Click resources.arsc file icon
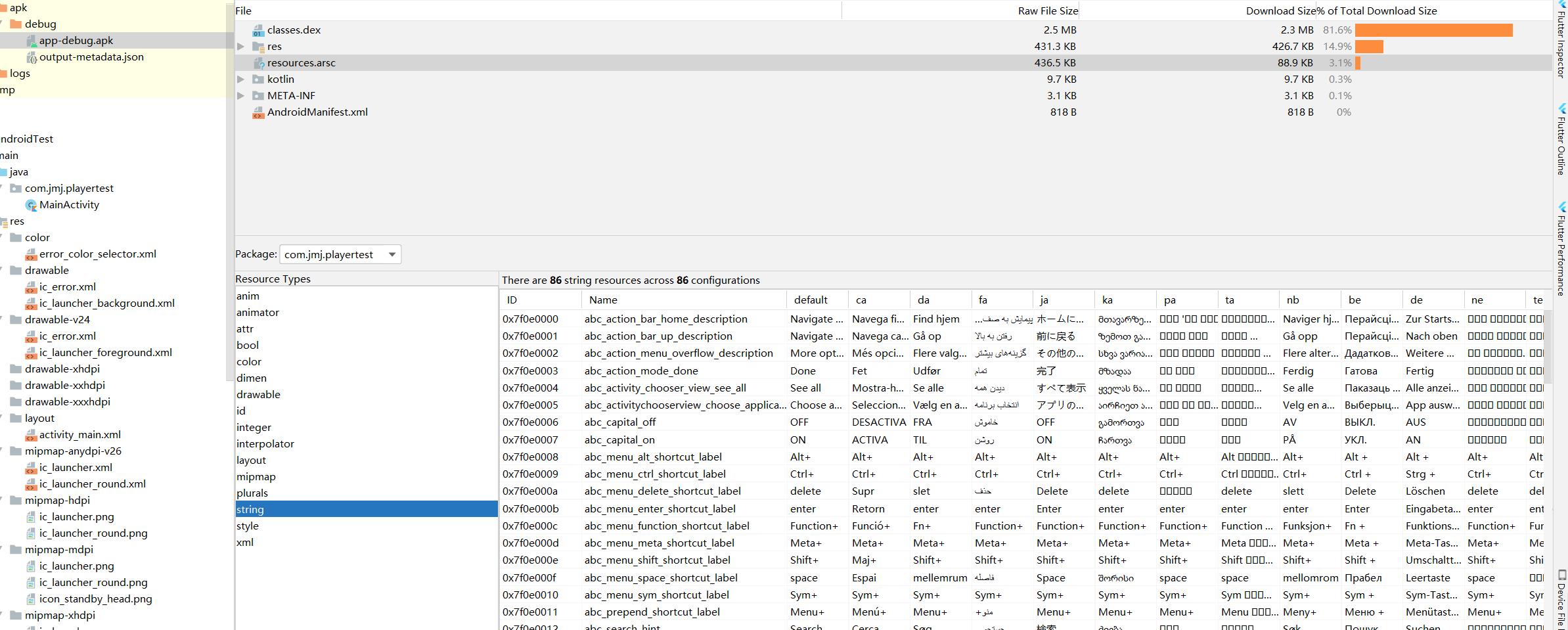1568x630 pixels. point(259,63)
